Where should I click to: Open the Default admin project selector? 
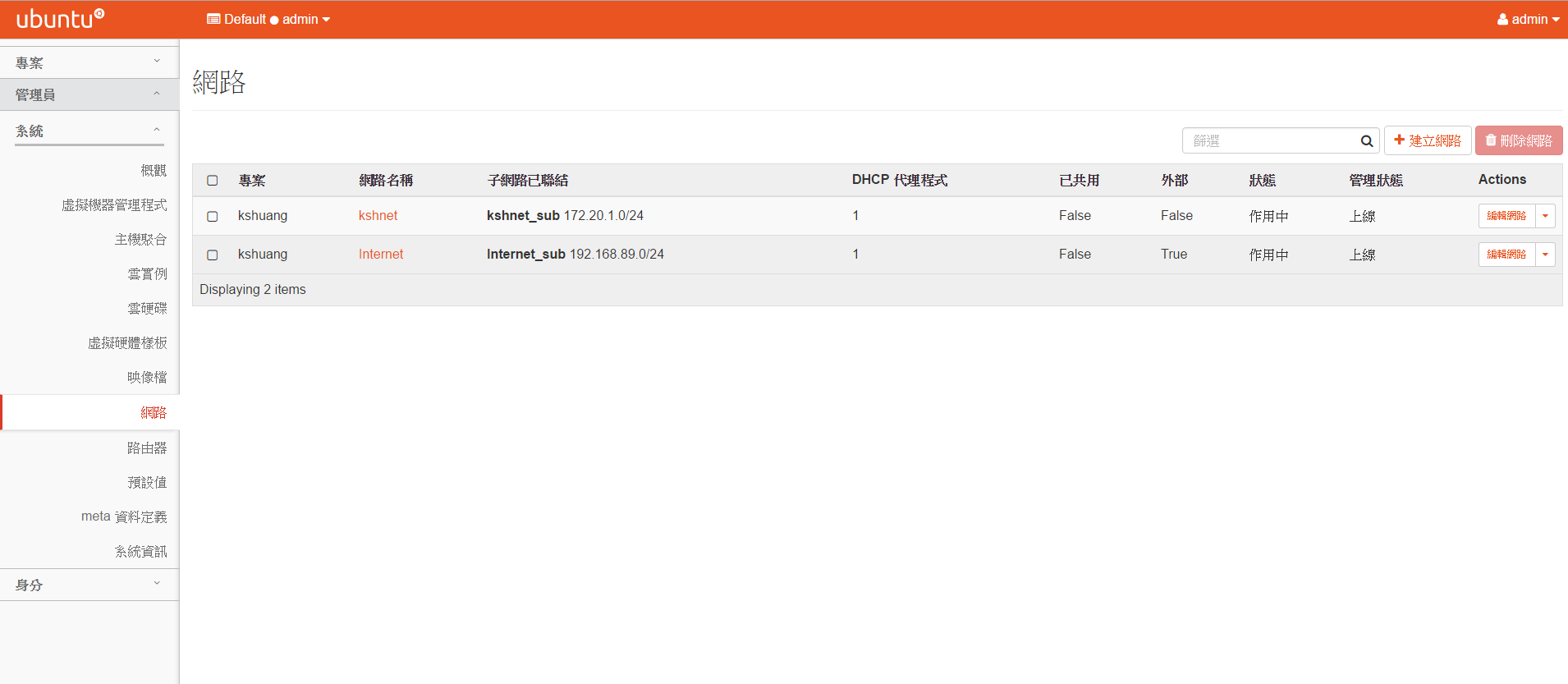tap(268, 19)
